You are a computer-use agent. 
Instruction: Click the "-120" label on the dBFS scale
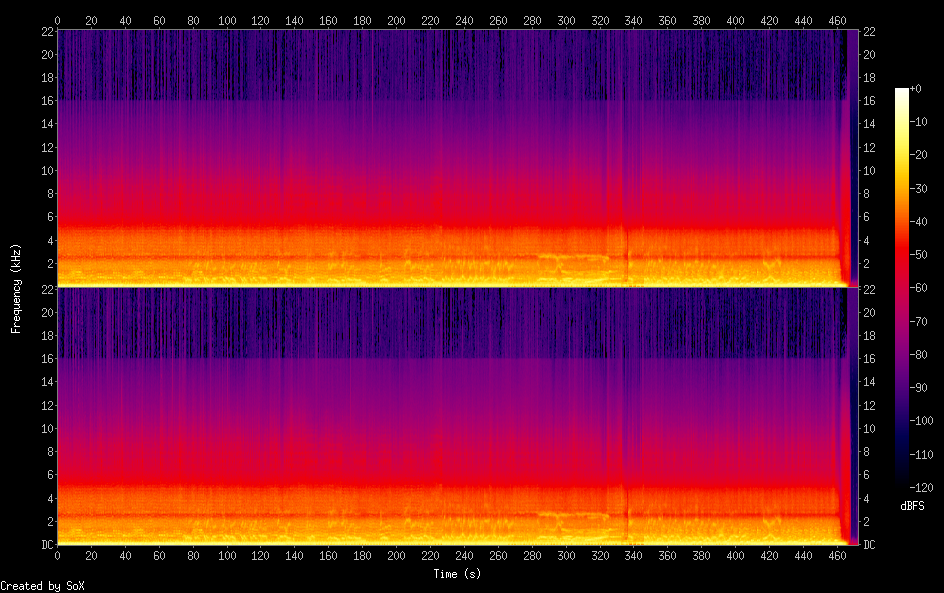coord(922,488)
